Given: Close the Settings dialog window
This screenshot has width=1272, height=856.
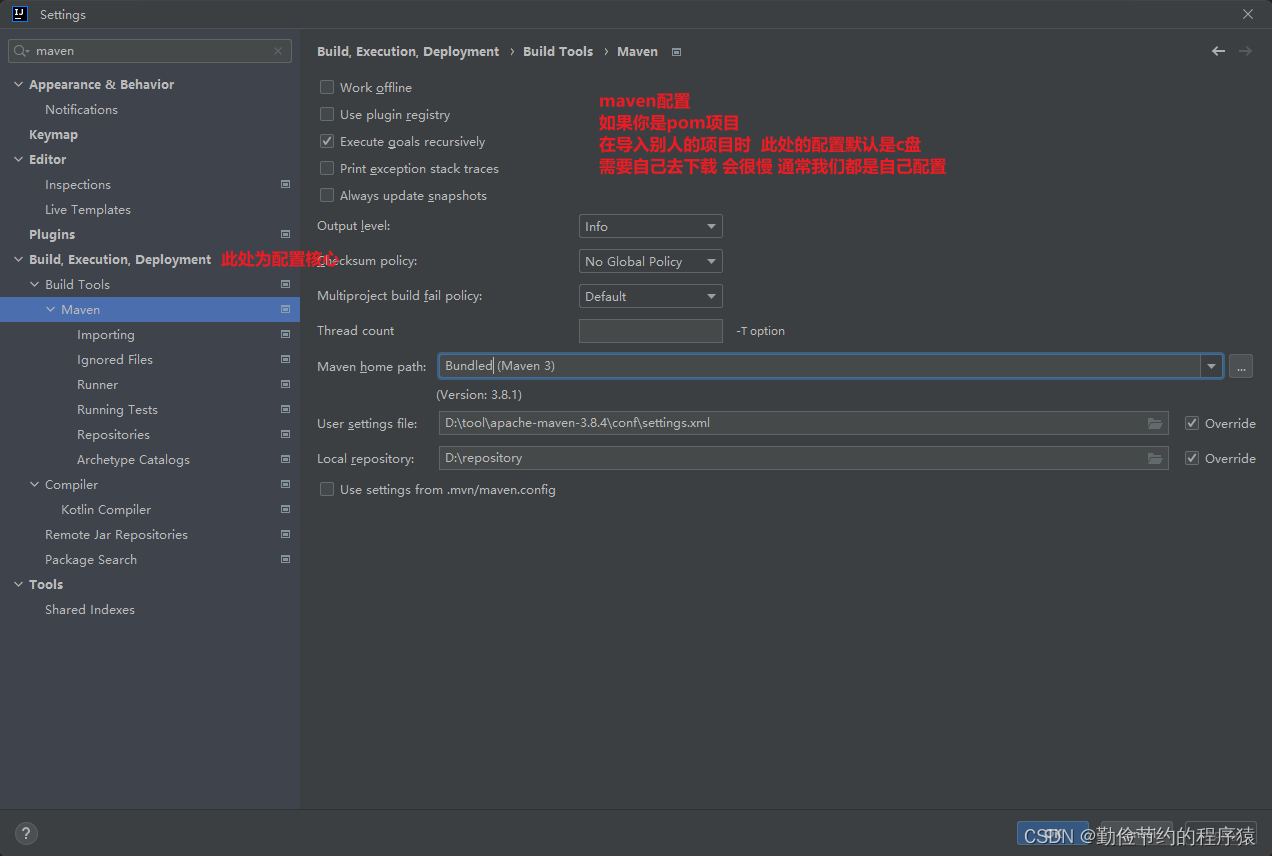Looking at the screenshot, I should coord(1248,14).
